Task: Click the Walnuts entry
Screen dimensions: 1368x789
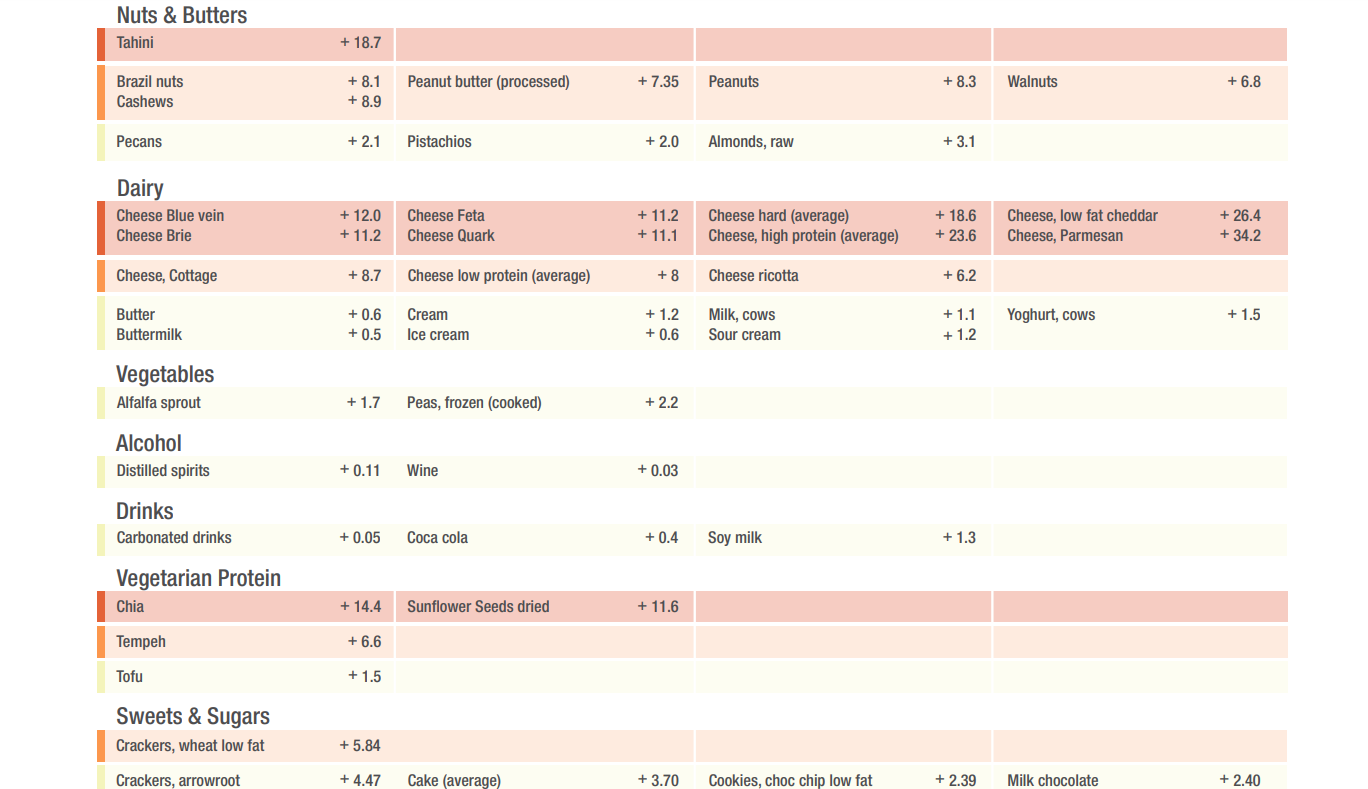Action: tap(1032, 82)
